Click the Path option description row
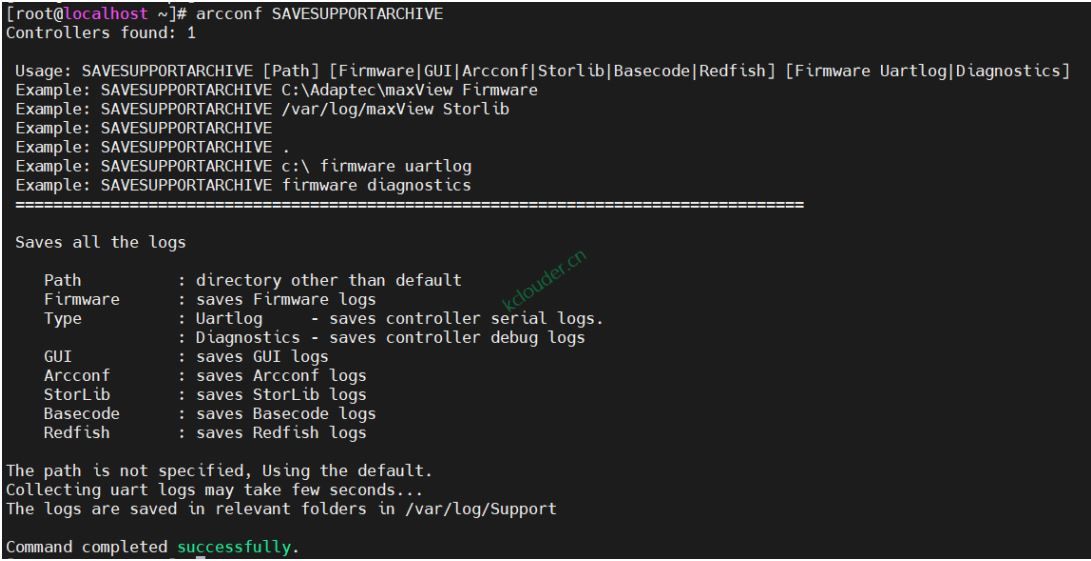The height and width of the screenshot is (561, 1091). 253,280
